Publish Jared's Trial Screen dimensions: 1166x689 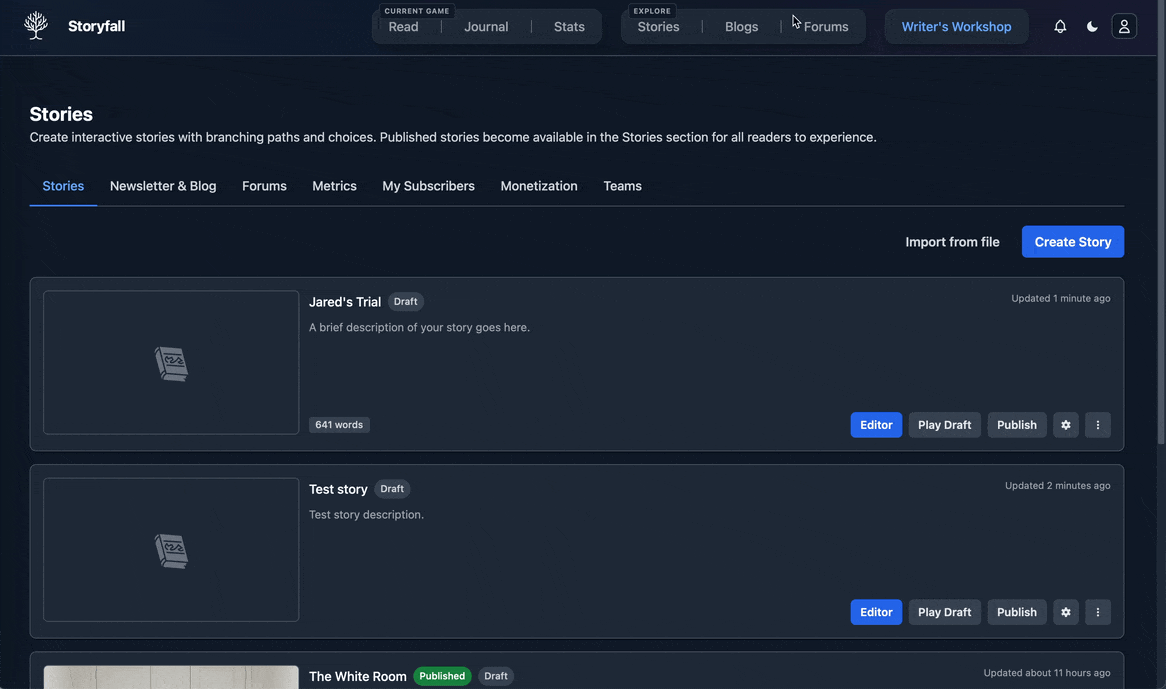point(1017,425)
